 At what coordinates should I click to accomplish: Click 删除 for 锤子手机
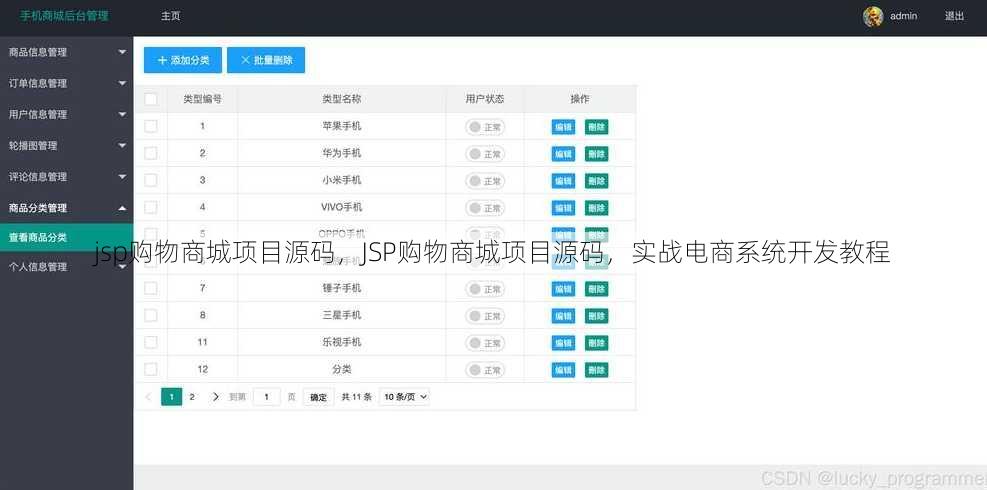[596, 289]
